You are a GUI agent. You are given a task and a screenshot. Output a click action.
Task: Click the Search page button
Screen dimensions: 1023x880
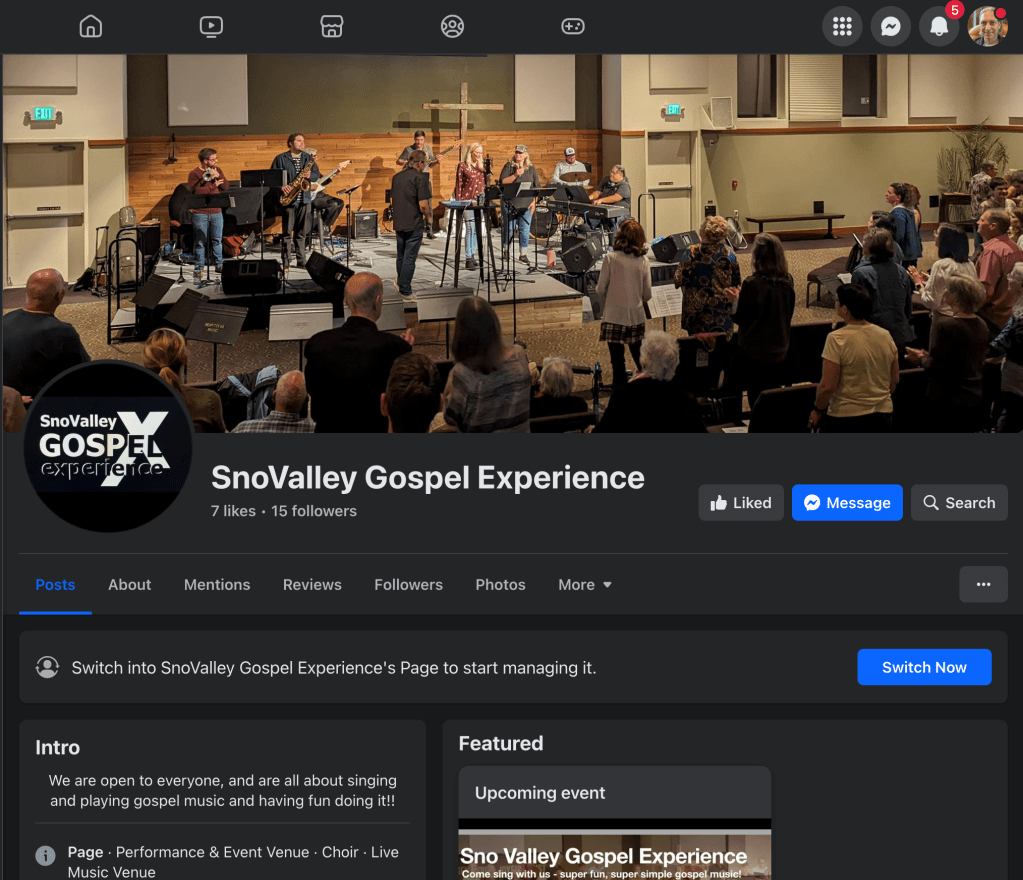coord(959,502)
